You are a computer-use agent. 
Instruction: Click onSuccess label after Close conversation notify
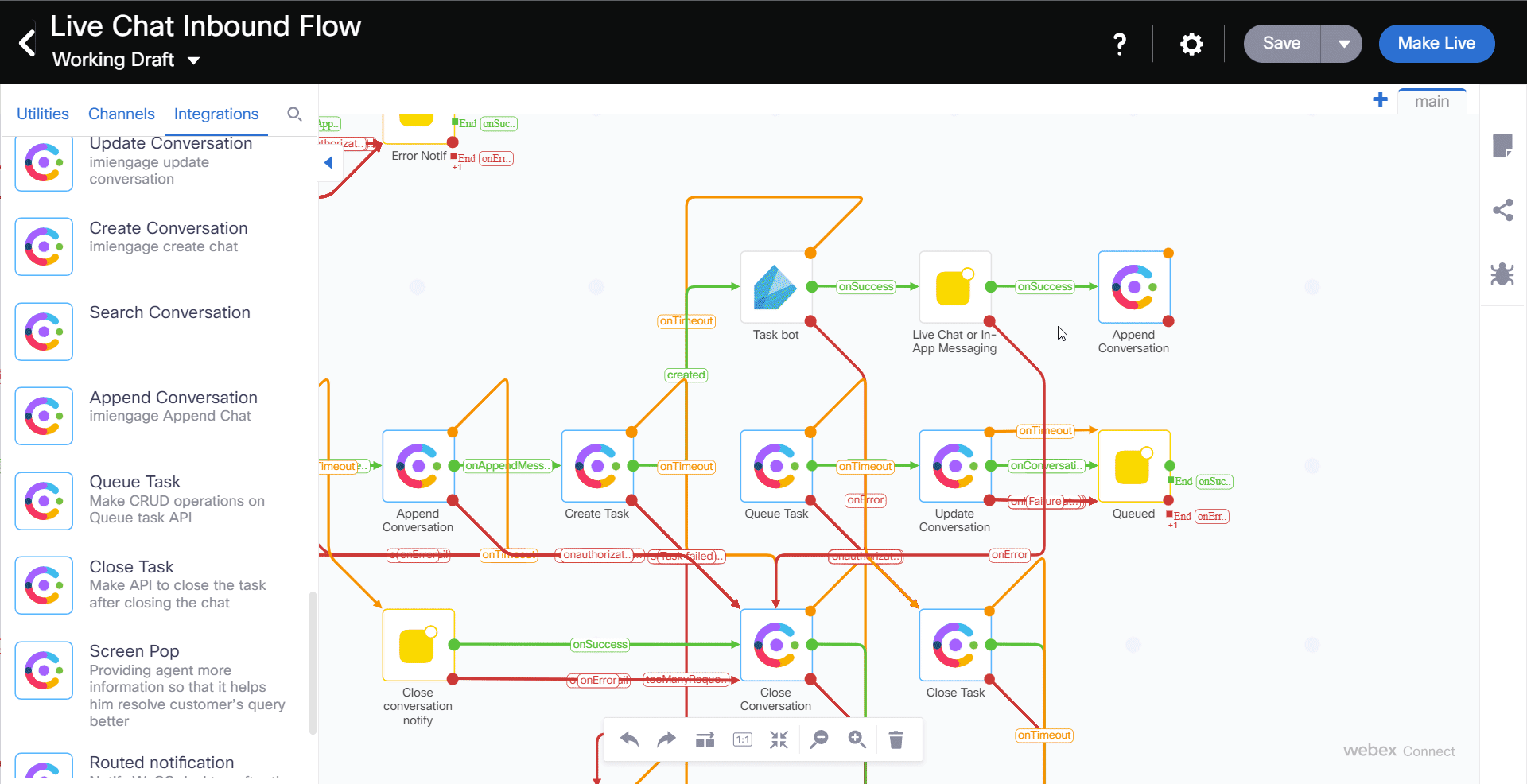[600, 645]
